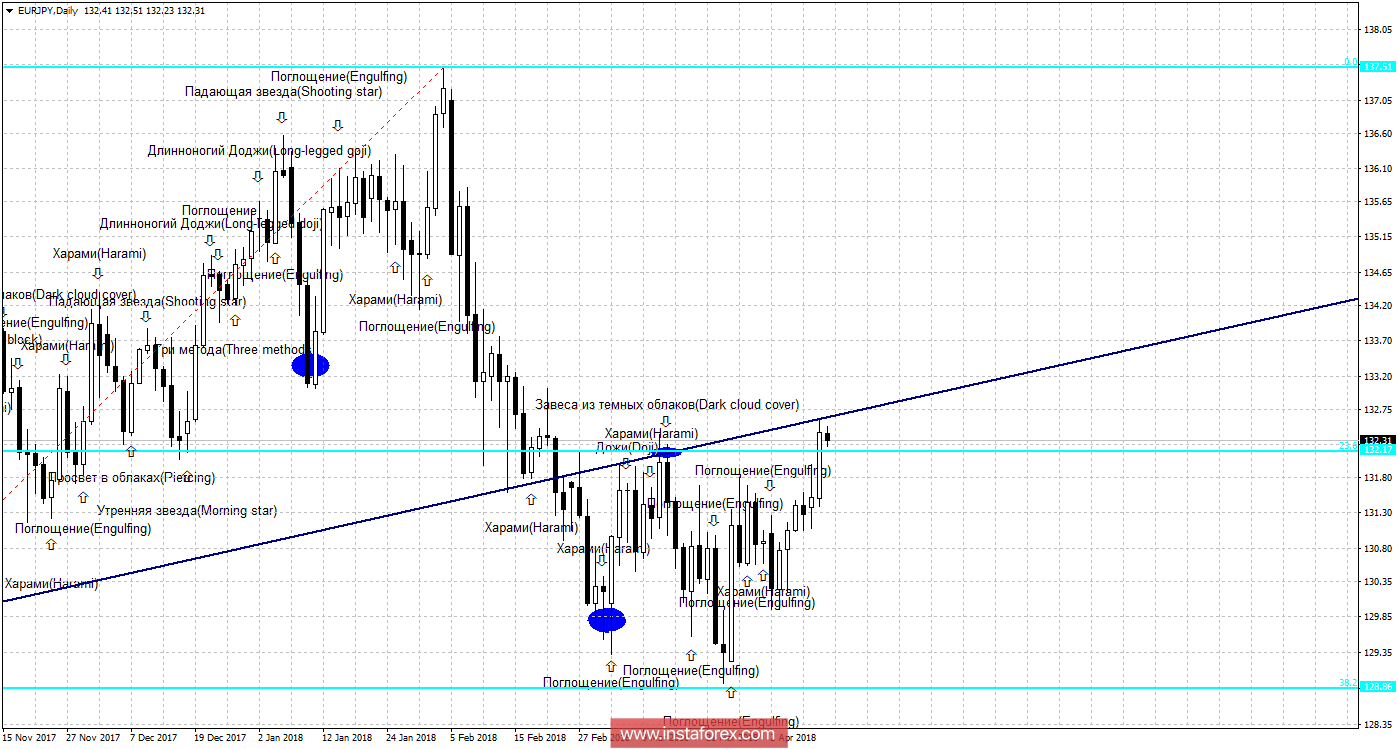Select the small blue ellipse on the trend line

[x=667, y=453]
